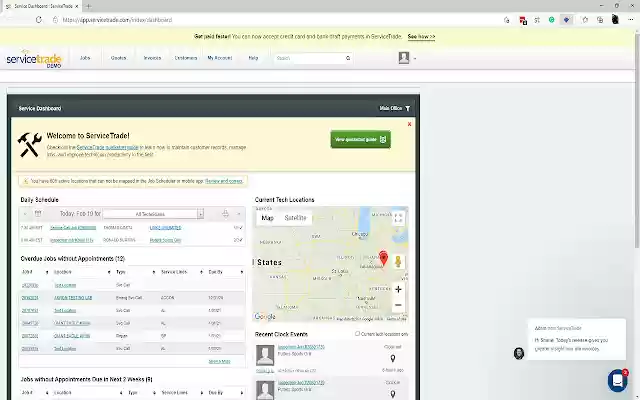This screenshot has width=640, height=400.
Task: Click second clock event tech avatar
Action: click(x=265, y=390)
